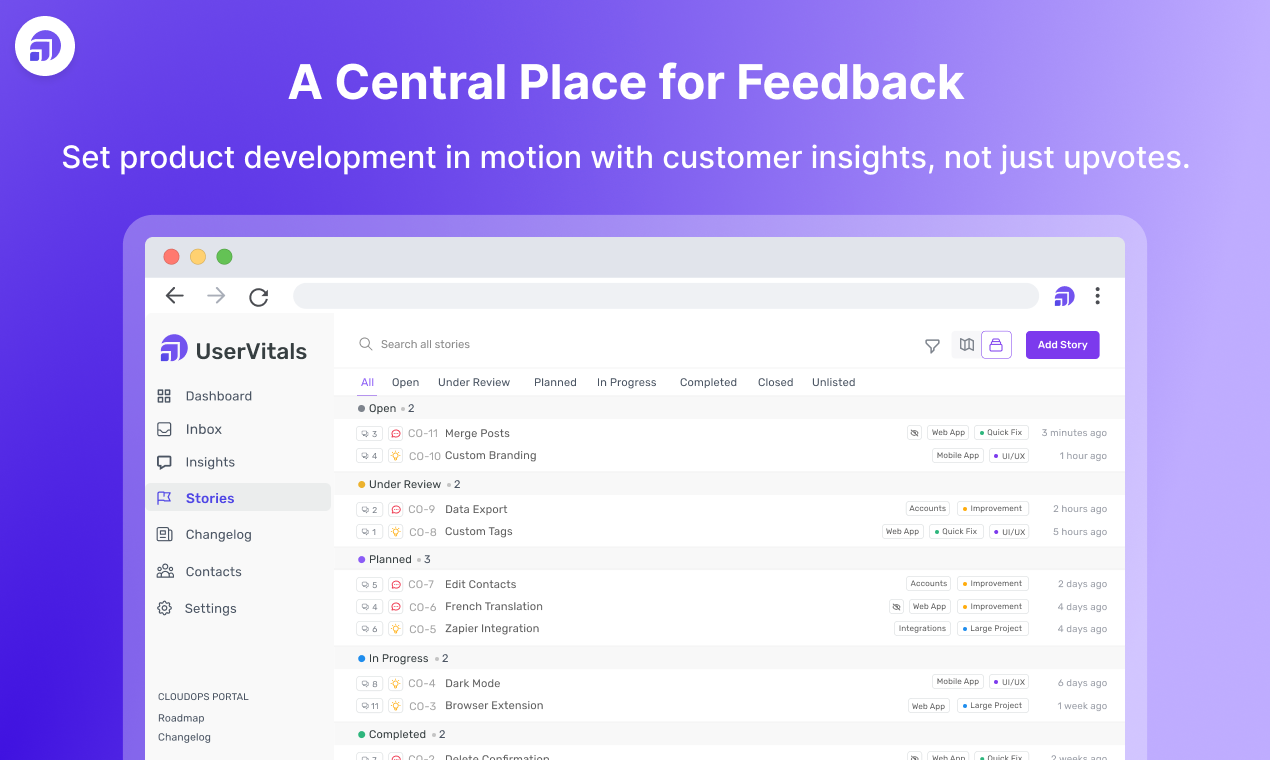
Task: Click the Mobile App tag on Dark Mode row
Action: click(957, 682)
